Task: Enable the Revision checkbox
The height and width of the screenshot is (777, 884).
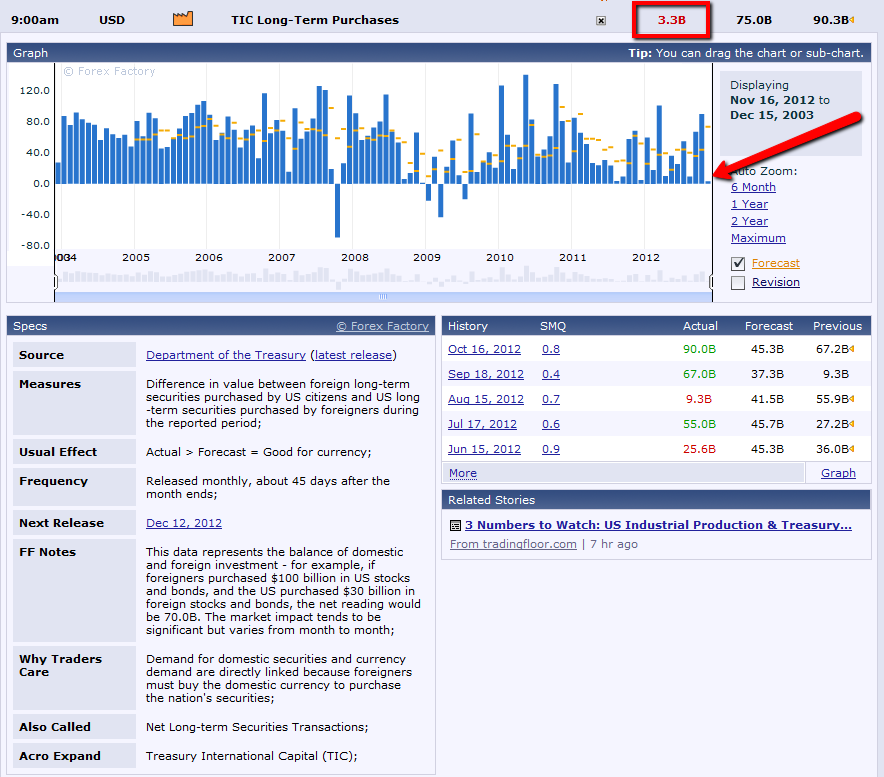Action: click(738, 282)
